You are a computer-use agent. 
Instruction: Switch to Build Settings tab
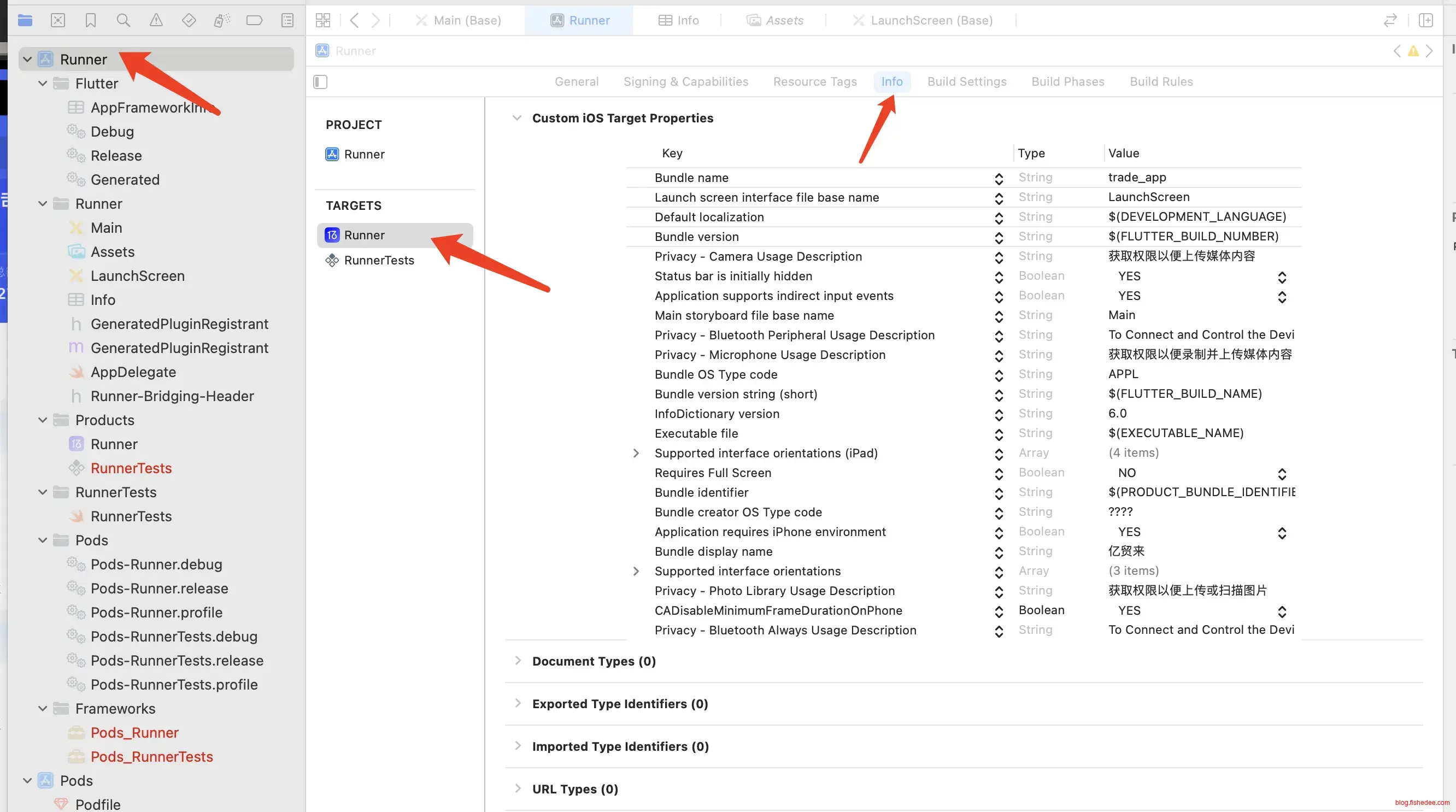(966, 82)
